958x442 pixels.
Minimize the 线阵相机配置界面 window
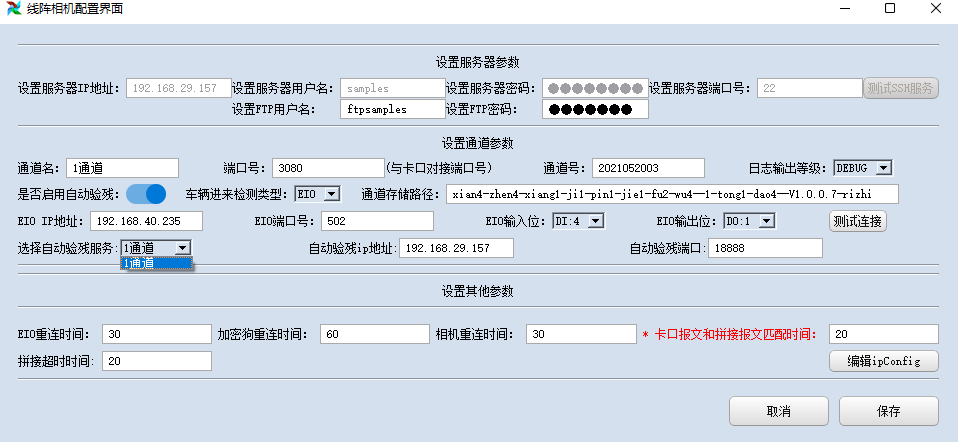tap(846, 9)
